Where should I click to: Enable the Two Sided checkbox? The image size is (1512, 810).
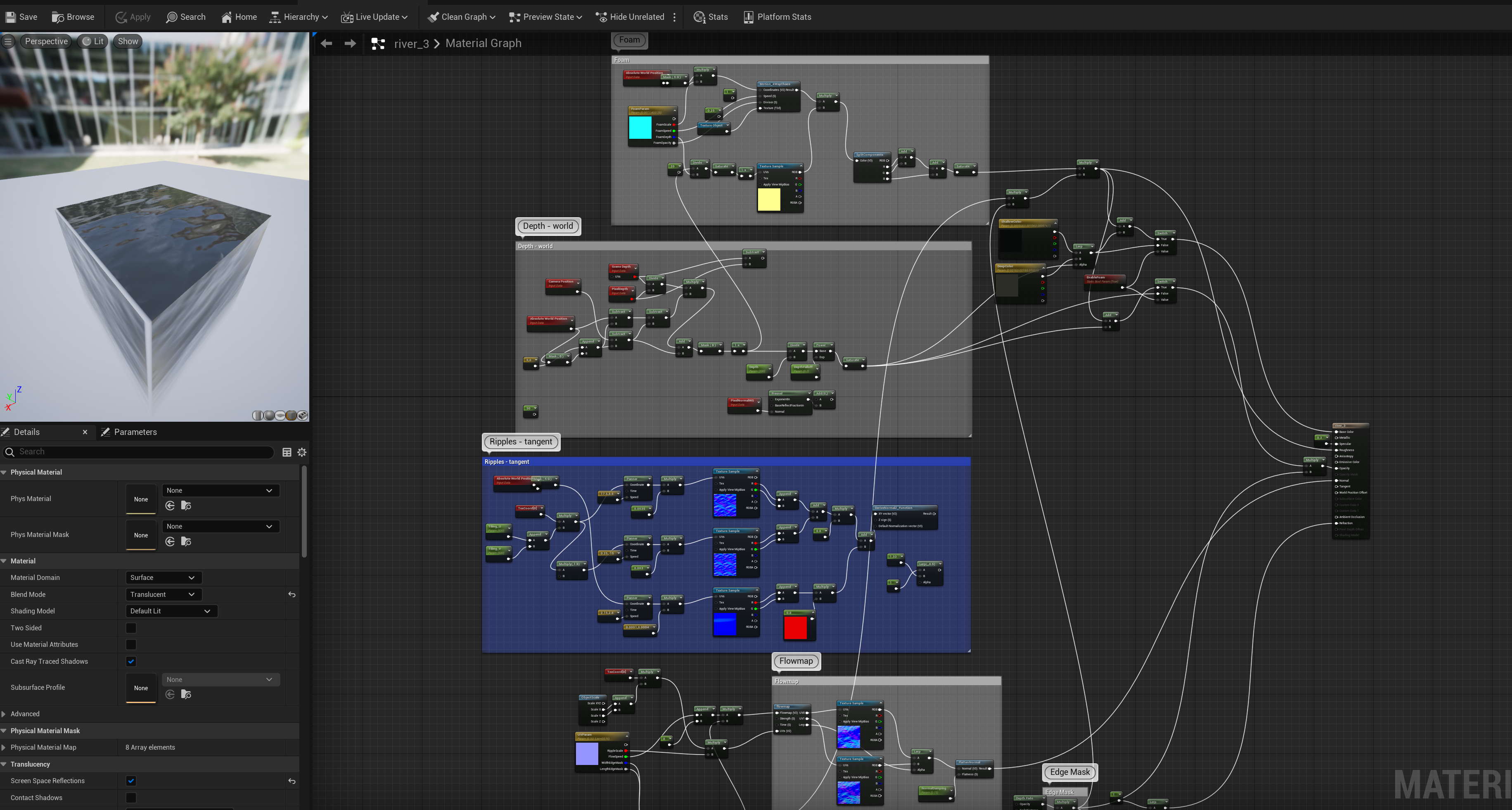(131, 628)
